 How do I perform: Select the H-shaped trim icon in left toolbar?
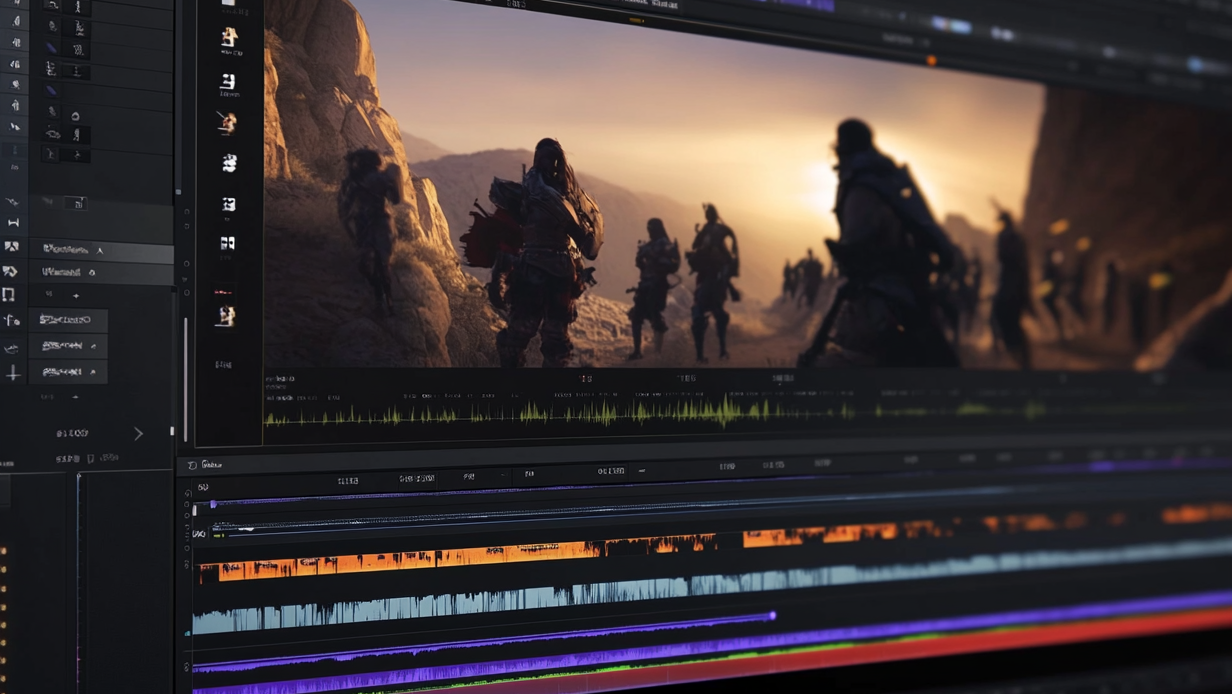pyautogui.click(x=13, y=223)
